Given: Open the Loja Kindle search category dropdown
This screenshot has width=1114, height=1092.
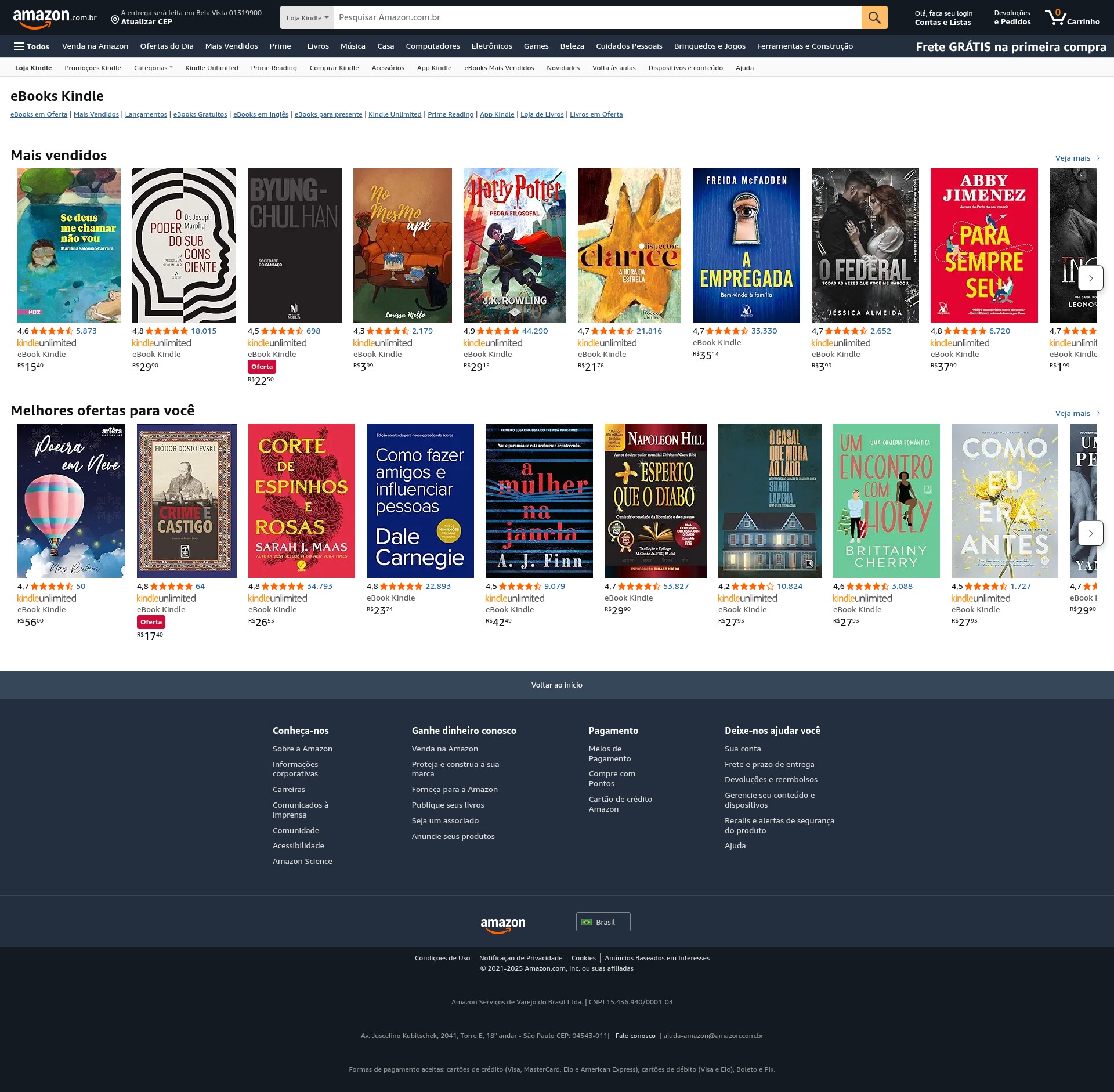Looking at the screenshot, I should [307, 17].
